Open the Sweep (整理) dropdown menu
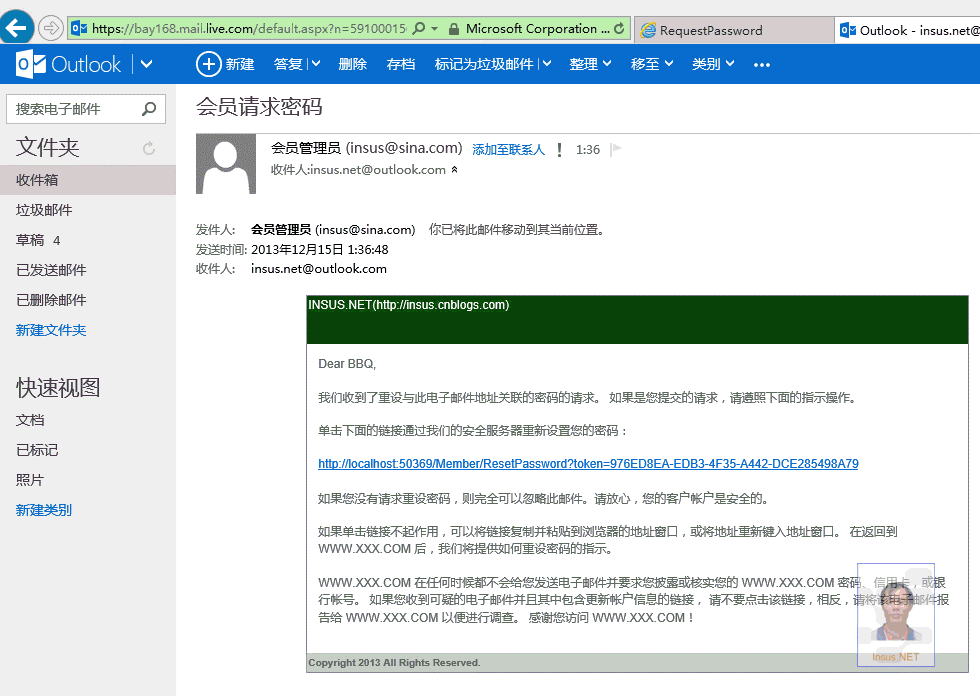The image size is (980, 696). click(x=590, y=64)
